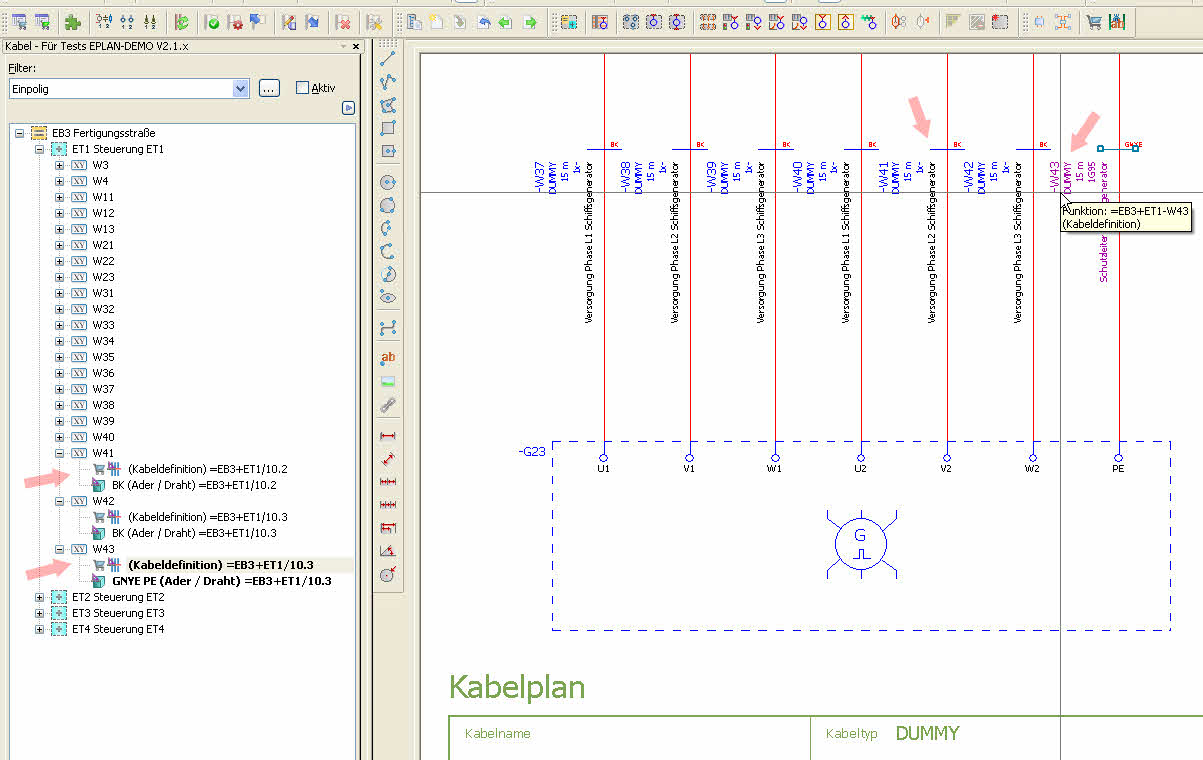Click the green right arrow toolbar icon
This screenshot has height=760, width=1203.
530,22
